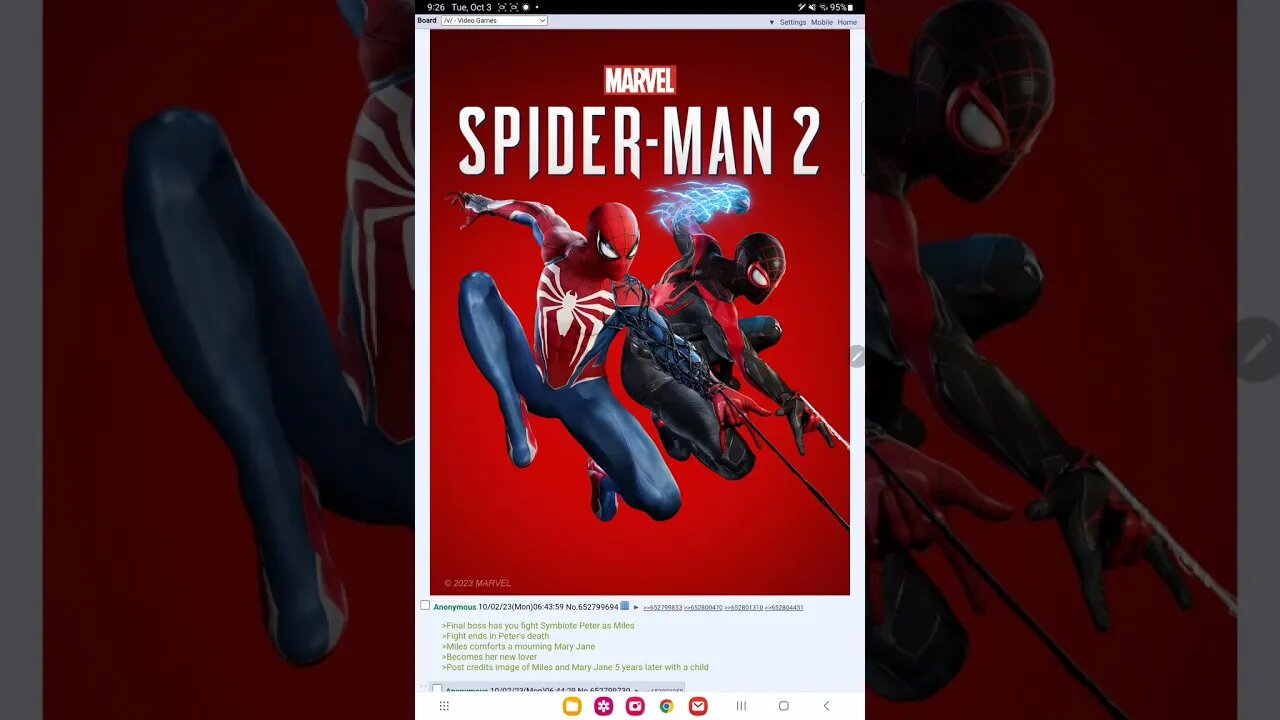1280x720 pixels.
Task: Click post number No.652799694
Action: pos(592,607)
